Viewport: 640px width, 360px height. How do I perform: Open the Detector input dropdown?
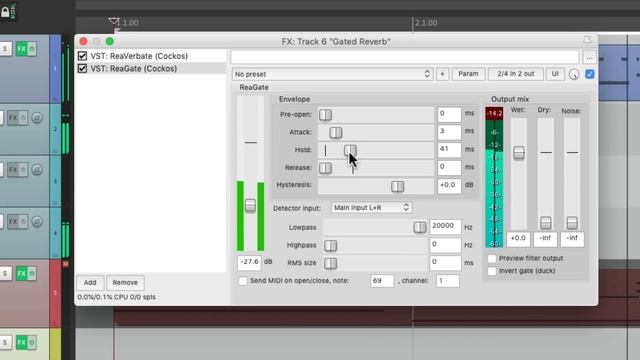[x=371, y=208]
